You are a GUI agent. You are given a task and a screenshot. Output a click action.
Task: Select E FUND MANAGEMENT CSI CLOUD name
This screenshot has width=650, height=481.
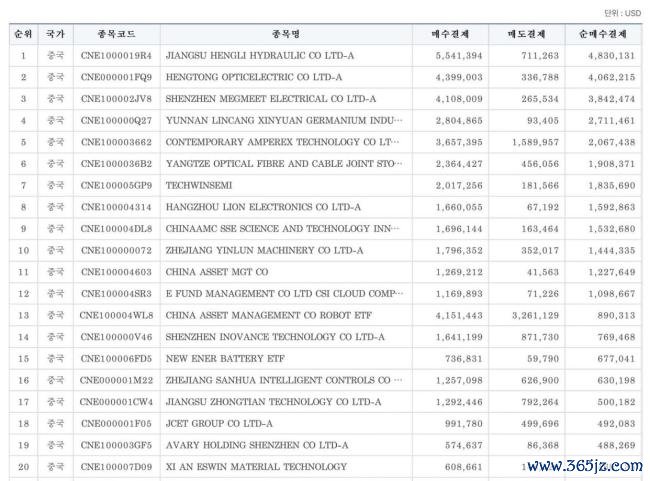(x=284, y=294)
